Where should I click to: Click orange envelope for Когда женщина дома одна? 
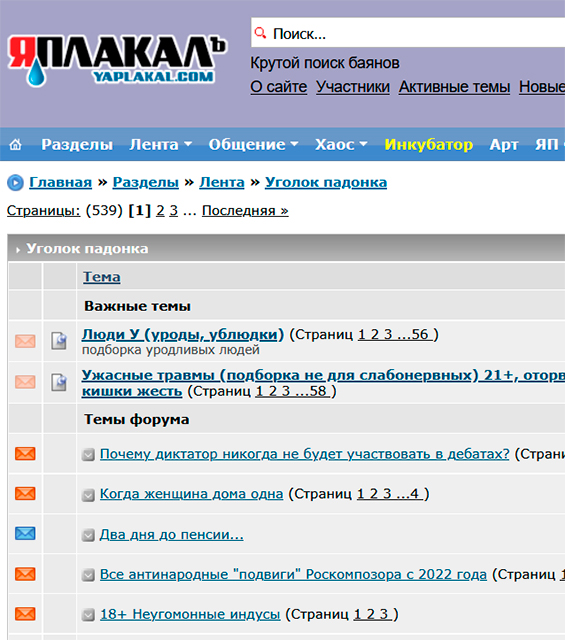pyautogui.click(x=25, y=493)
